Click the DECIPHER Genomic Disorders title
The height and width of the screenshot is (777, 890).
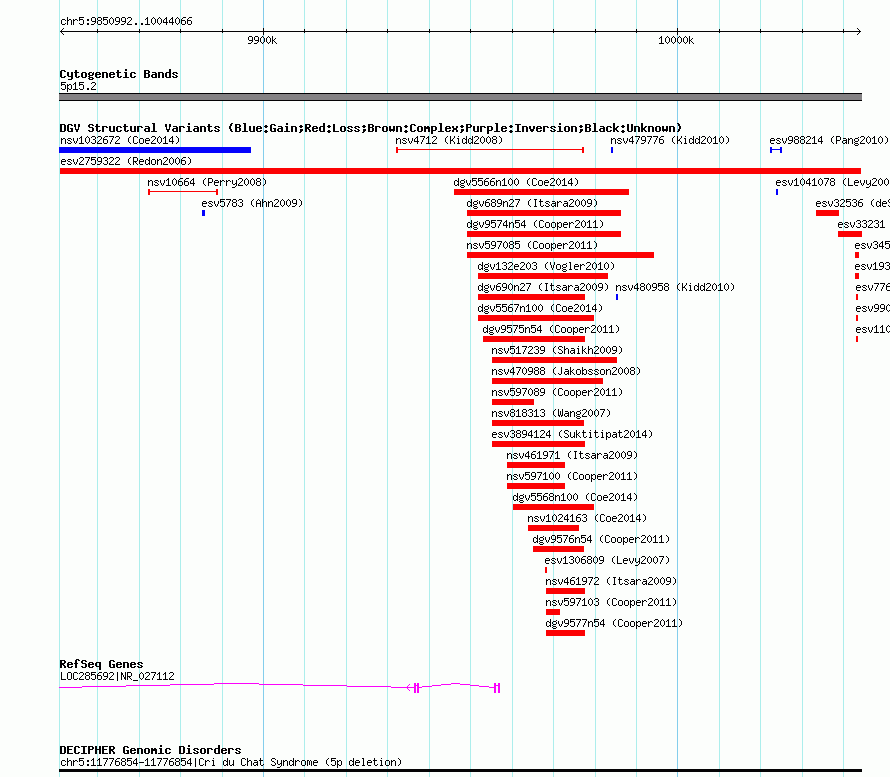click(150, 750)
